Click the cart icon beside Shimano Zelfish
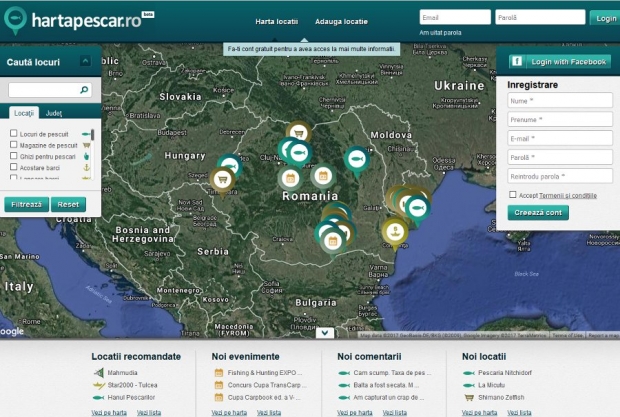The image size is (620, 417). [x=469, y=397]
